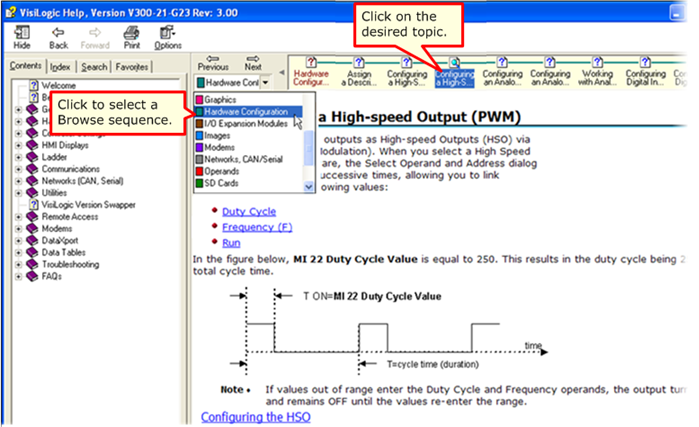This screenshot has height=427, width=699.
Task: Switch to the Contents tab
Action: tap(25, 66)
